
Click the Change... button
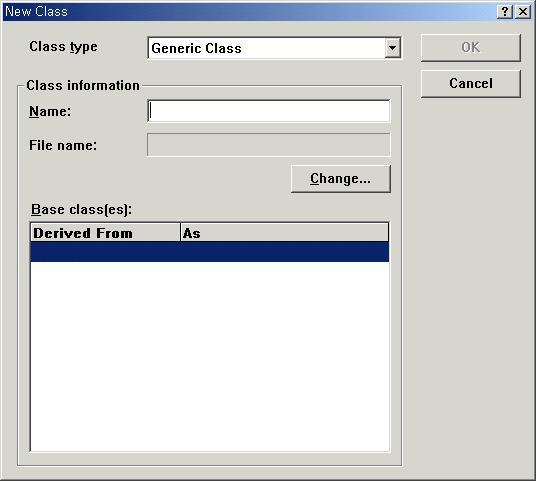point(340,178)
